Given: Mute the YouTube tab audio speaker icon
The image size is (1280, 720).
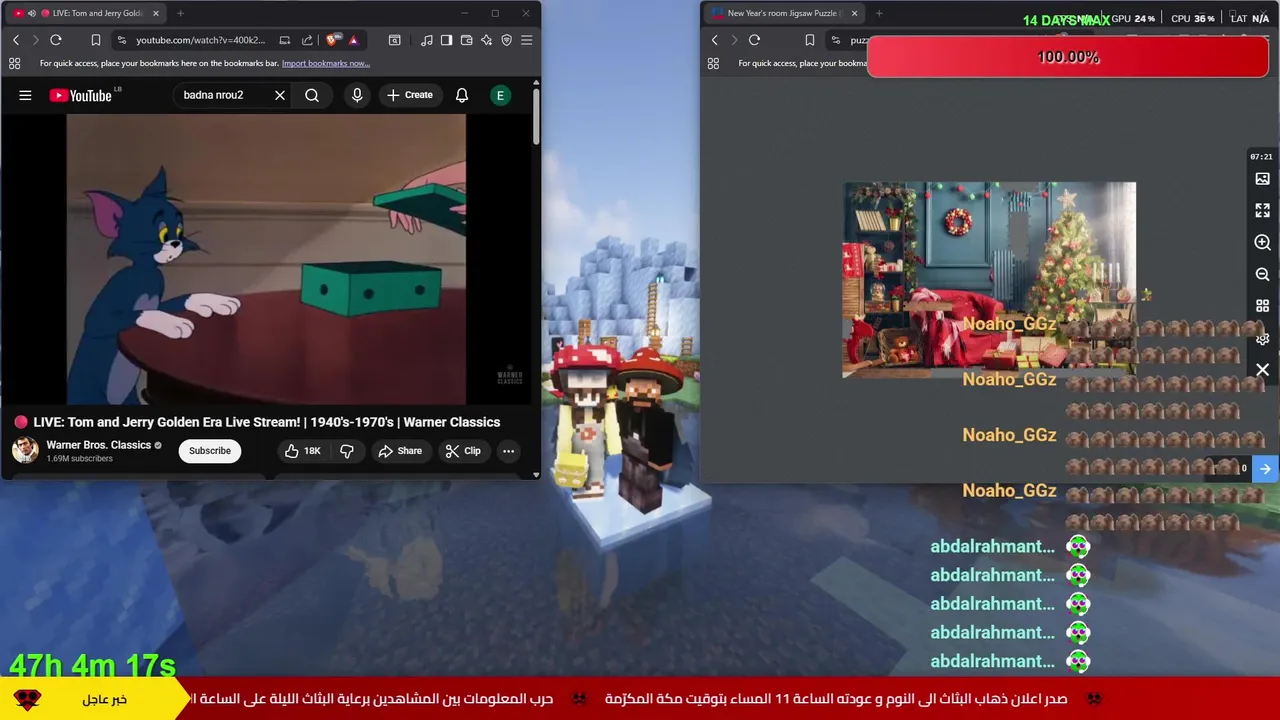Looking at the screenshot, I should (32, 13).
